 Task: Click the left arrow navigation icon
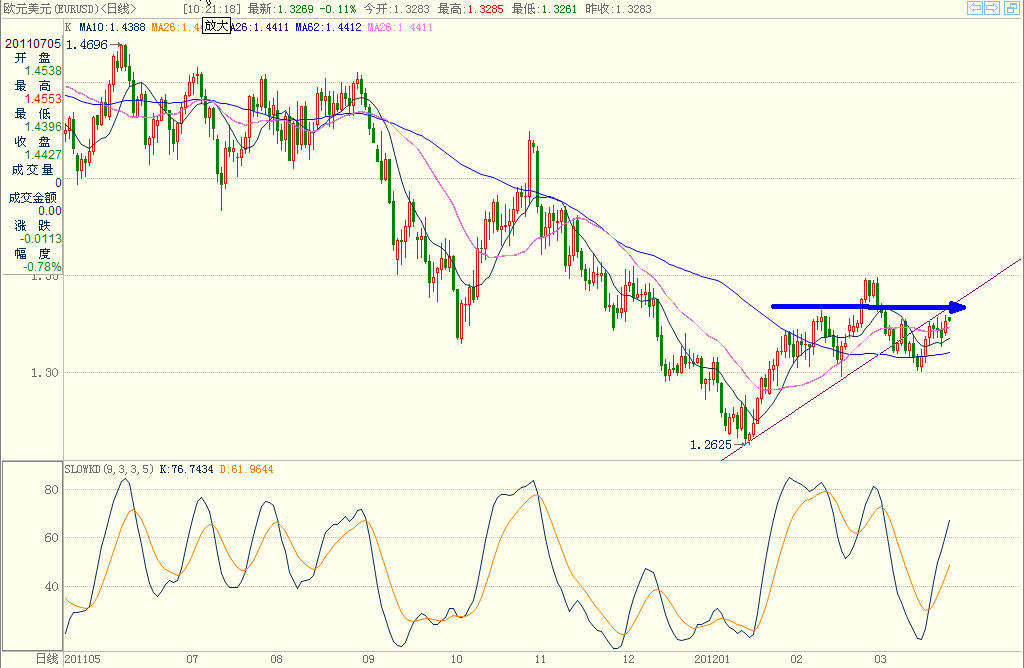(x=974, y=8)
